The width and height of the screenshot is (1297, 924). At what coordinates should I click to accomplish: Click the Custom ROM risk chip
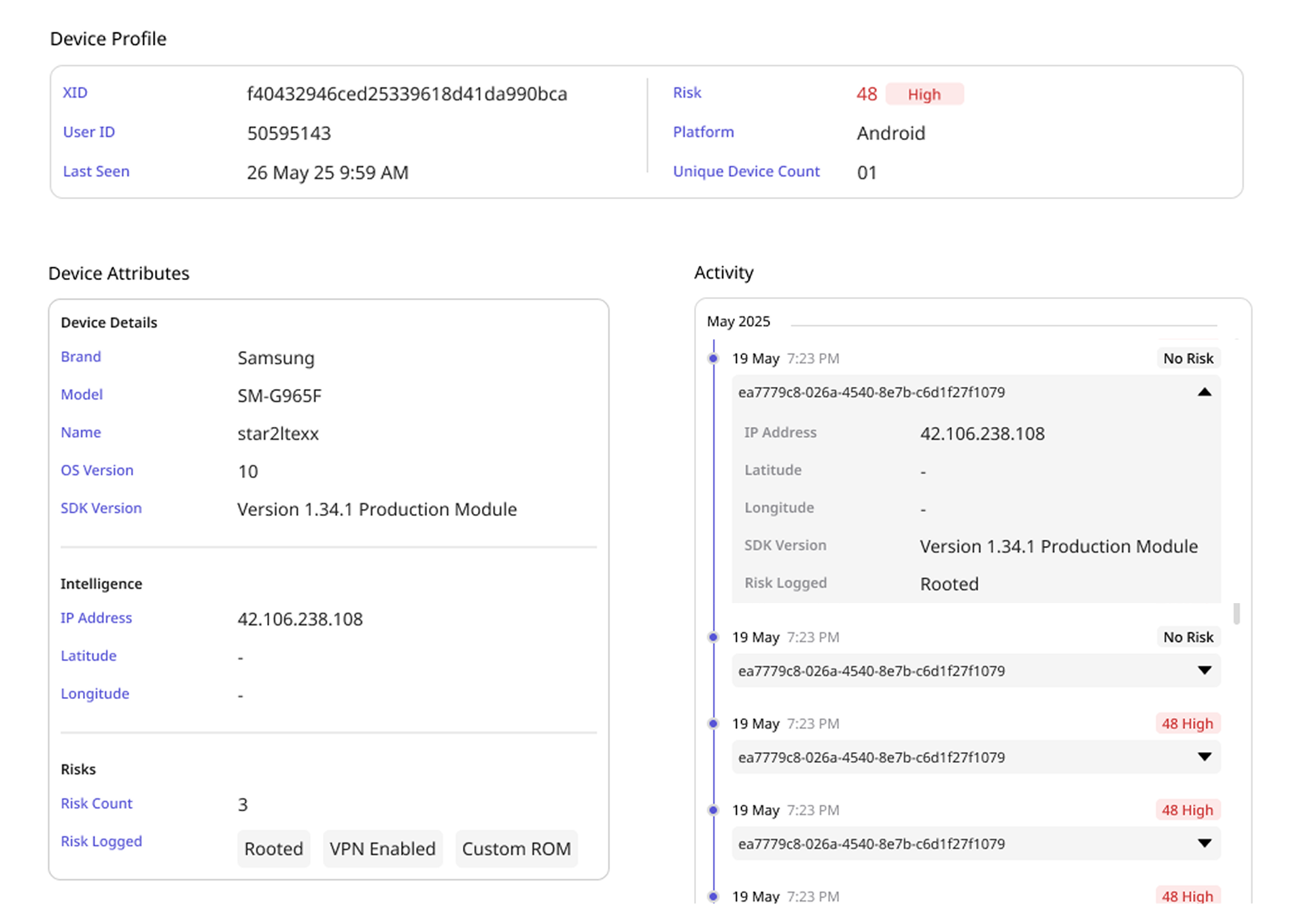[517, 849]
